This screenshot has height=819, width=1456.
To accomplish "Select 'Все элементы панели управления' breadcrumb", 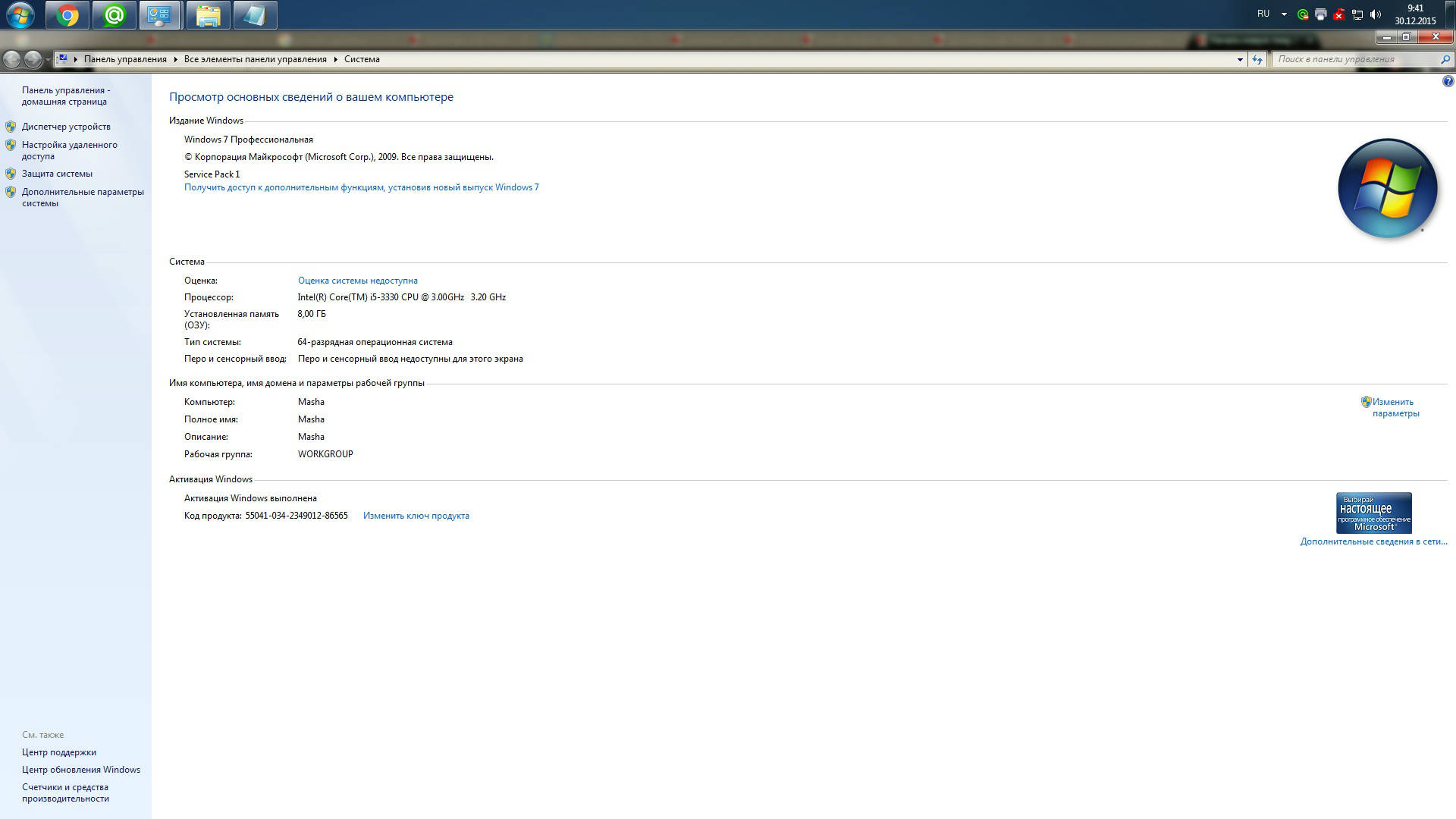I will [255, 59].
